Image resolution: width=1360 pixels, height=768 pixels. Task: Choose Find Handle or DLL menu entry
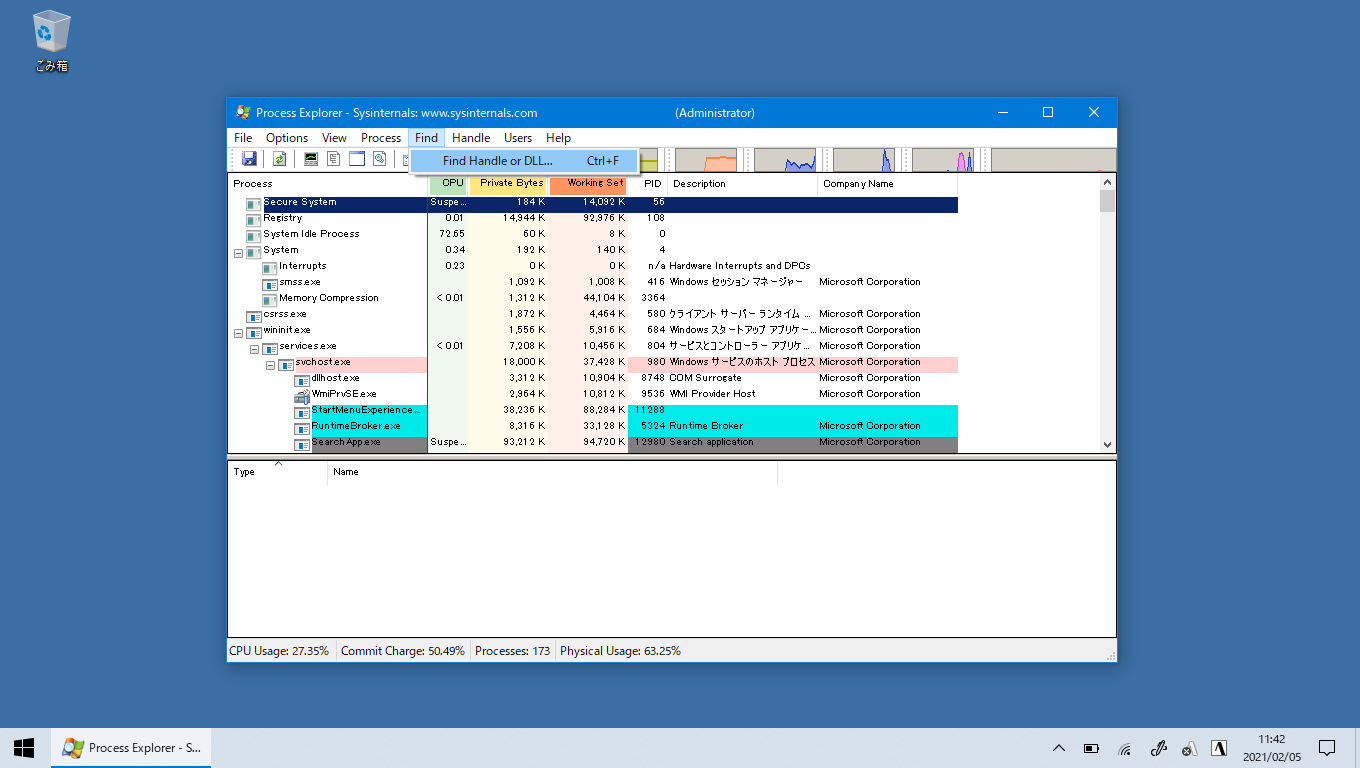tap(525, 161)
